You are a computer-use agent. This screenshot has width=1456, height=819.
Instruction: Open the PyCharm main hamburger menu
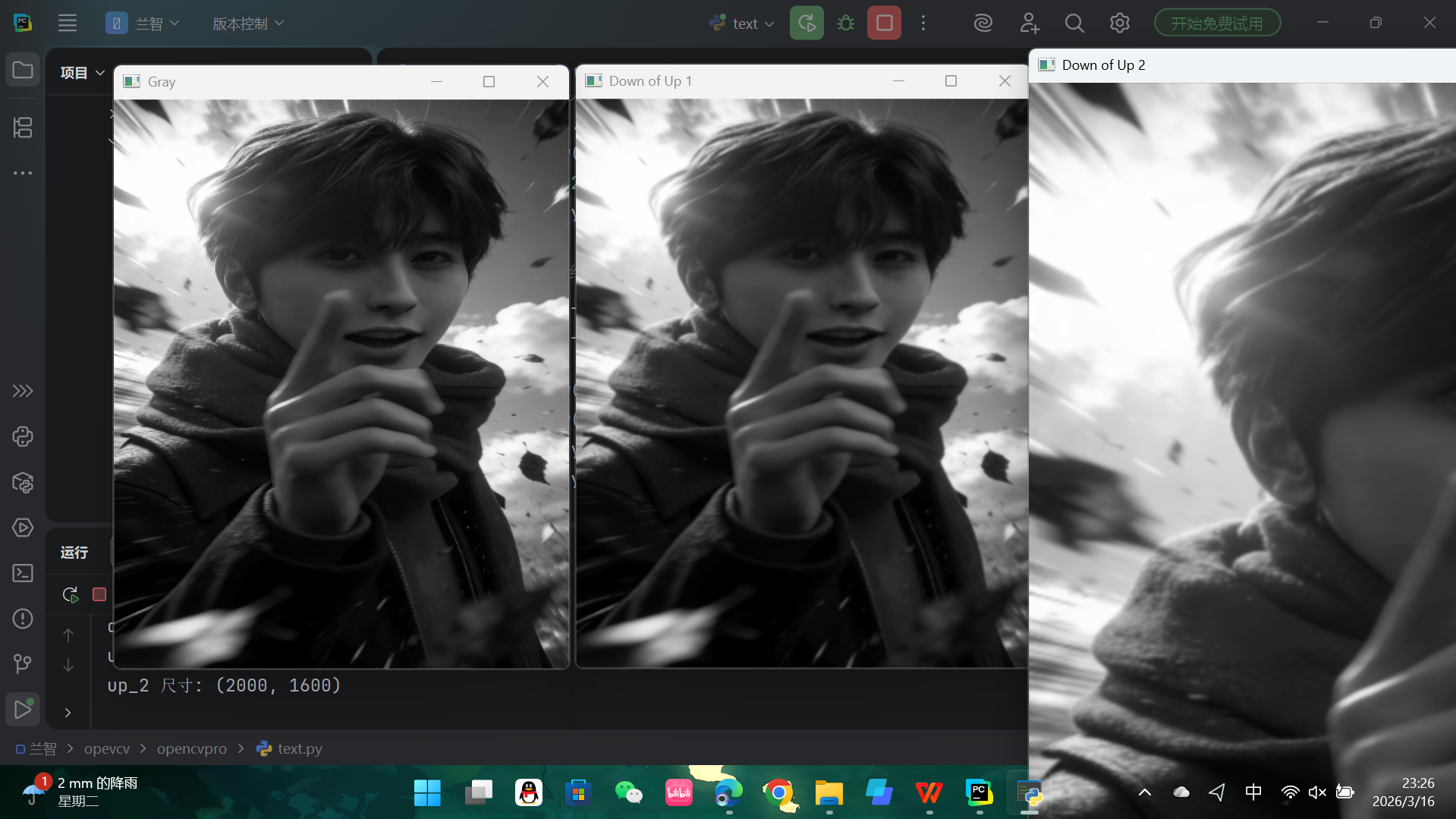click(68, 23)
